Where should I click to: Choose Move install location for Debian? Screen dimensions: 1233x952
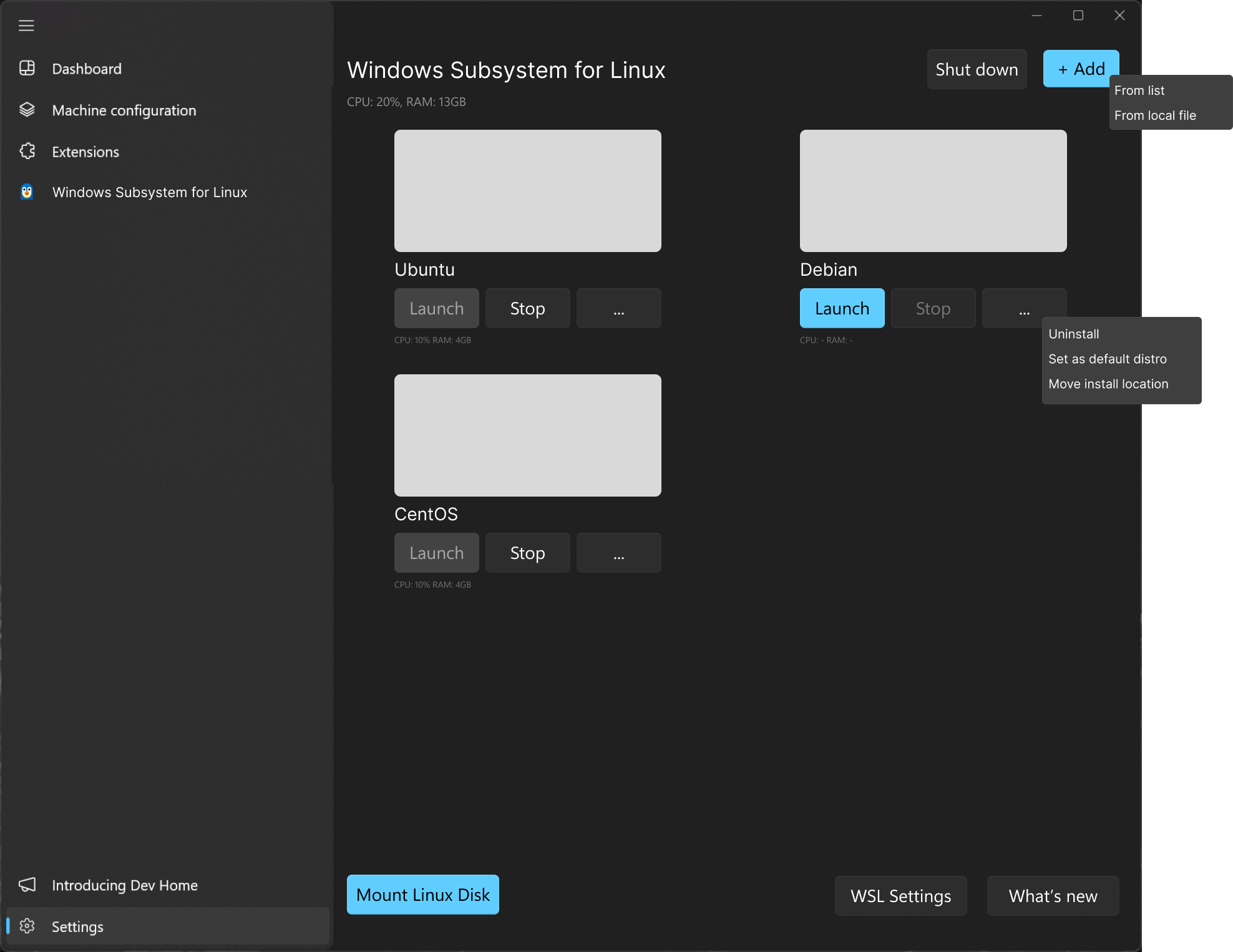1108,383
